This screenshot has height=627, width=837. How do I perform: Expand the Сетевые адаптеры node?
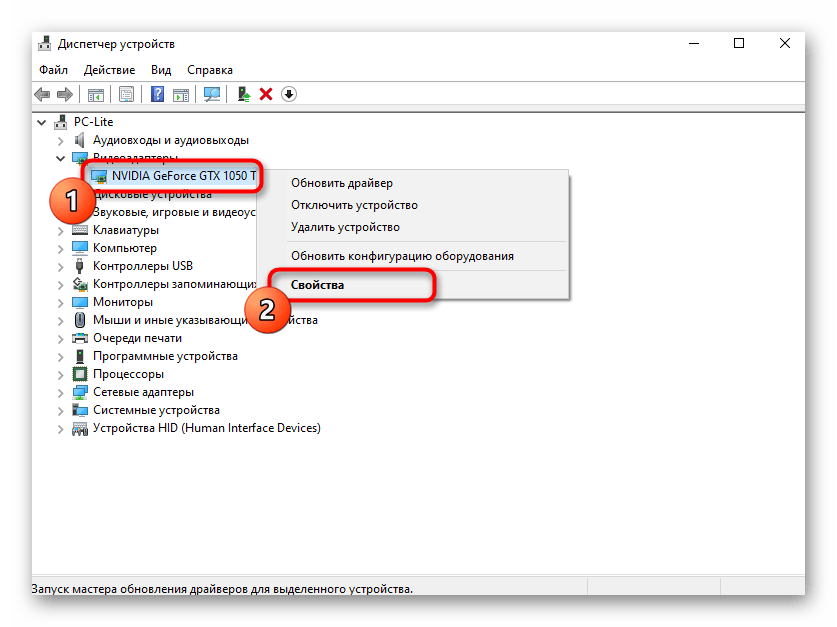(x=61, y=392)
